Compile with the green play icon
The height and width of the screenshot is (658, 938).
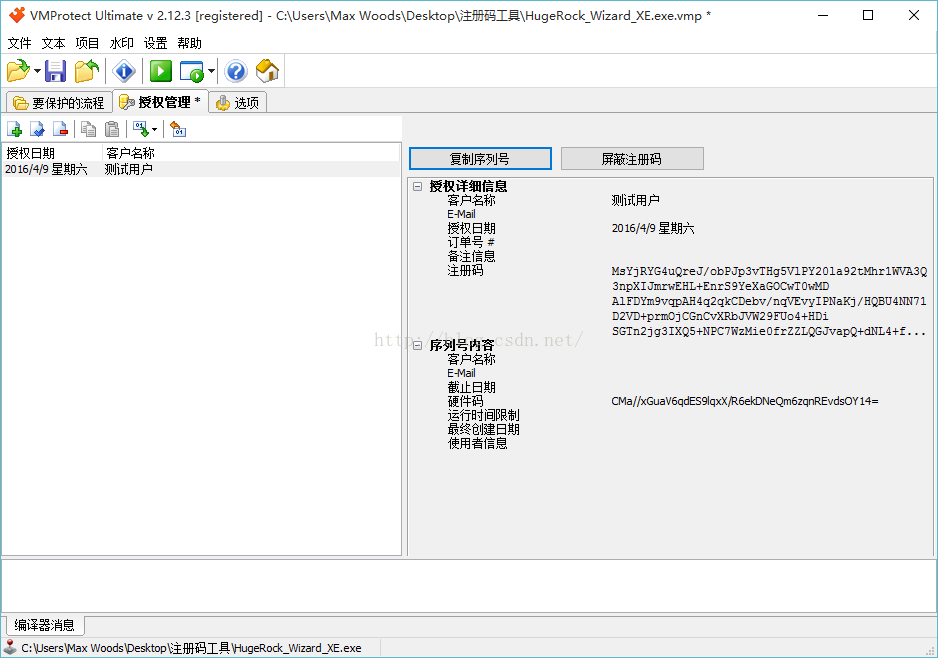(x=160, y=71)
